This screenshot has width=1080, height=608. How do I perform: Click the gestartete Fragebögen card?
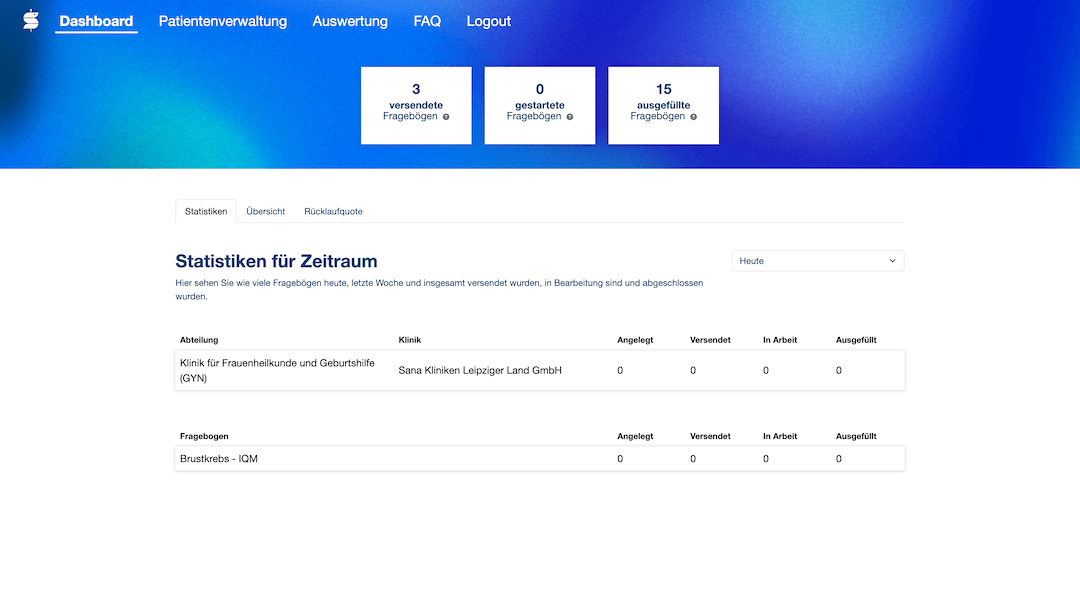pyautogui.click(x=540, y=105)
